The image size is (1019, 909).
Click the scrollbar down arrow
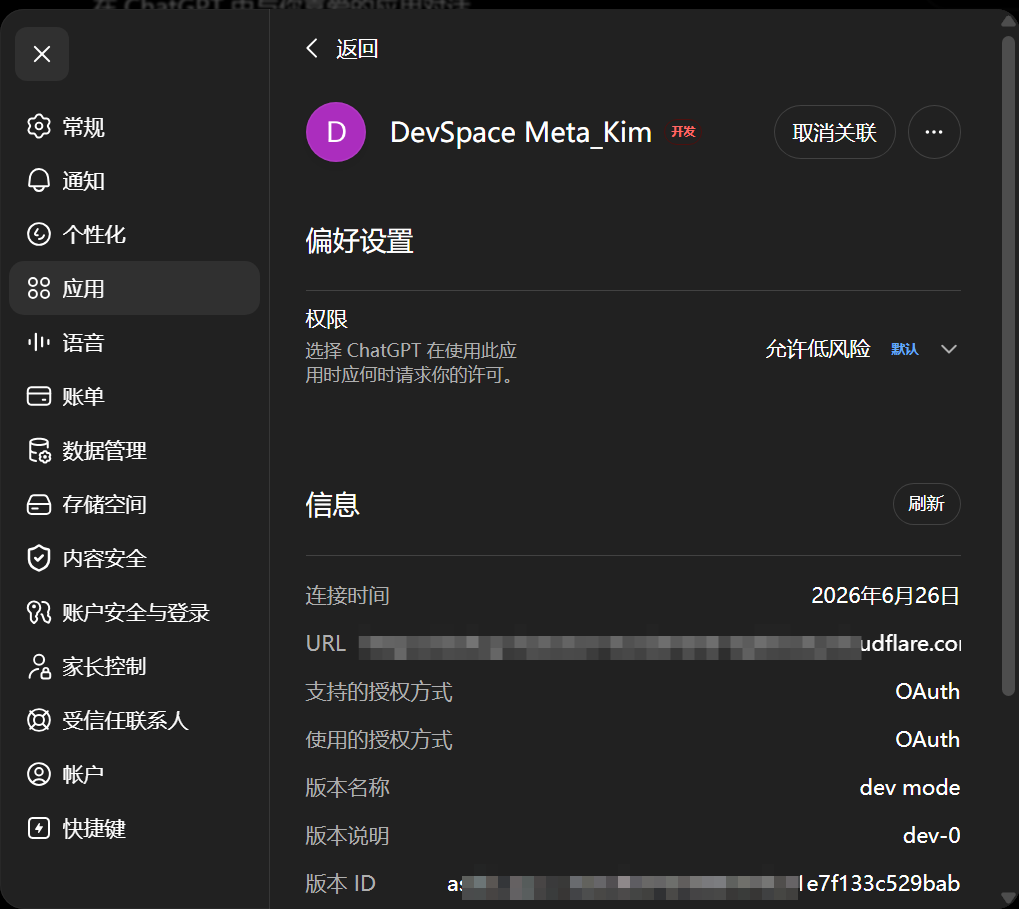1008,897
